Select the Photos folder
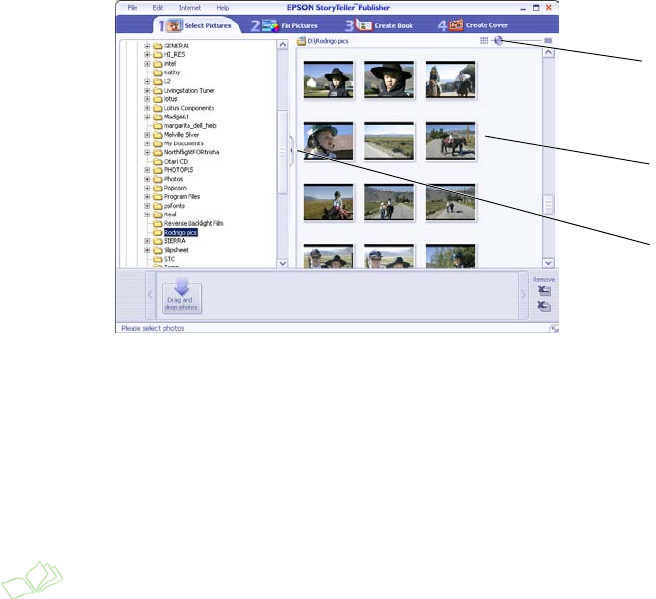656x599 pixels. point(173,179)
